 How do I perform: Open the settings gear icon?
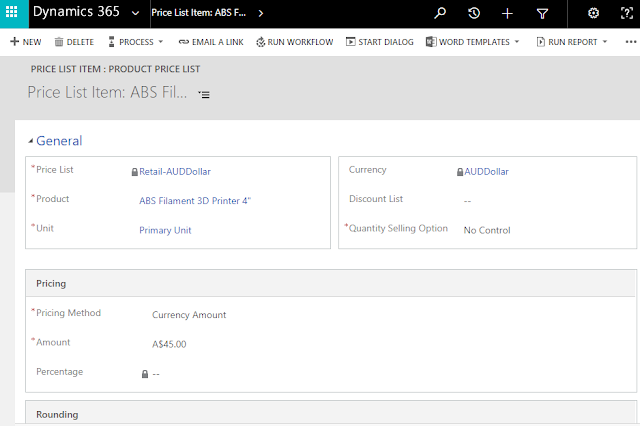593,14
